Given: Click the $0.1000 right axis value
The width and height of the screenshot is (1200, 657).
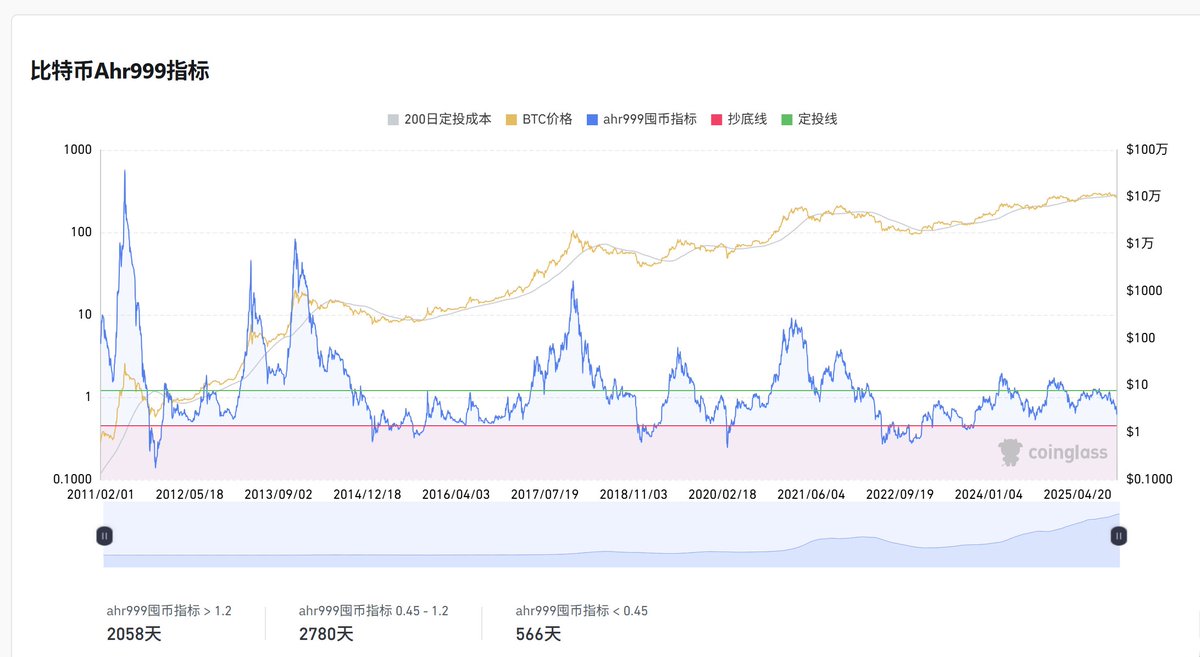Looking at the screenshot, I should coord(1150,479).
